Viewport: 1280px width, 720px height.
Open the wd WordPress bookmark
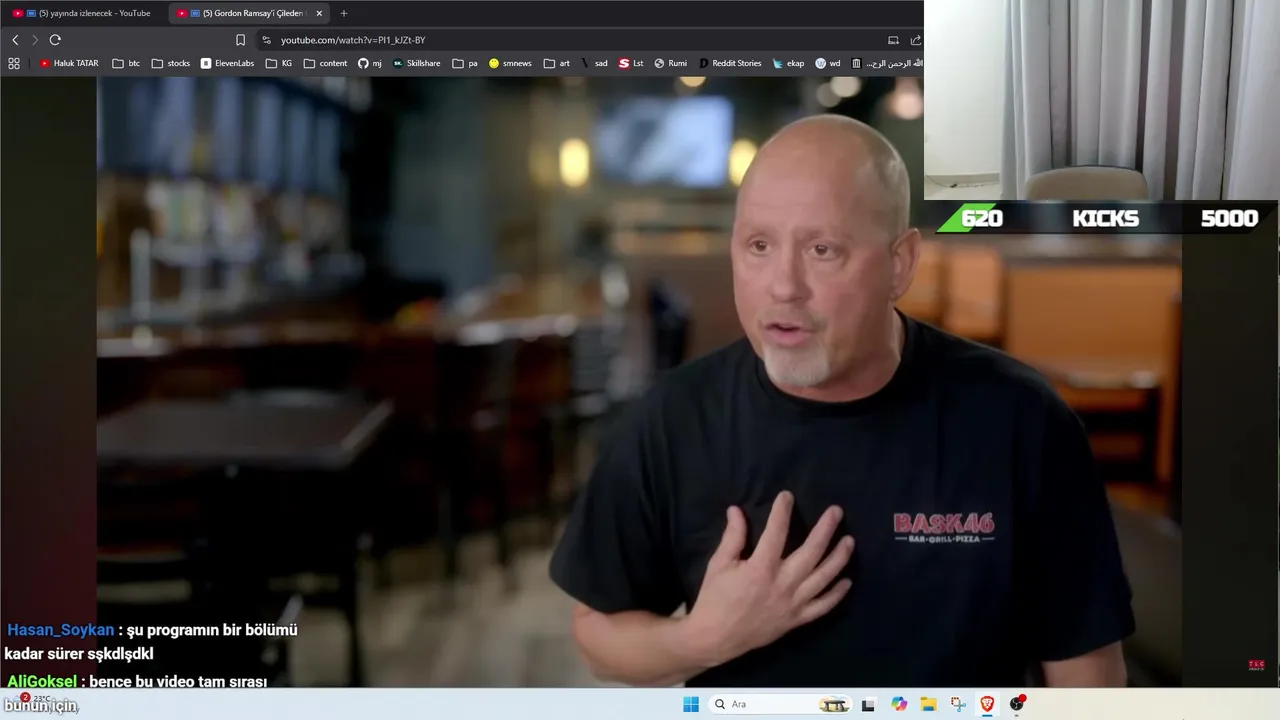(828, 63)
